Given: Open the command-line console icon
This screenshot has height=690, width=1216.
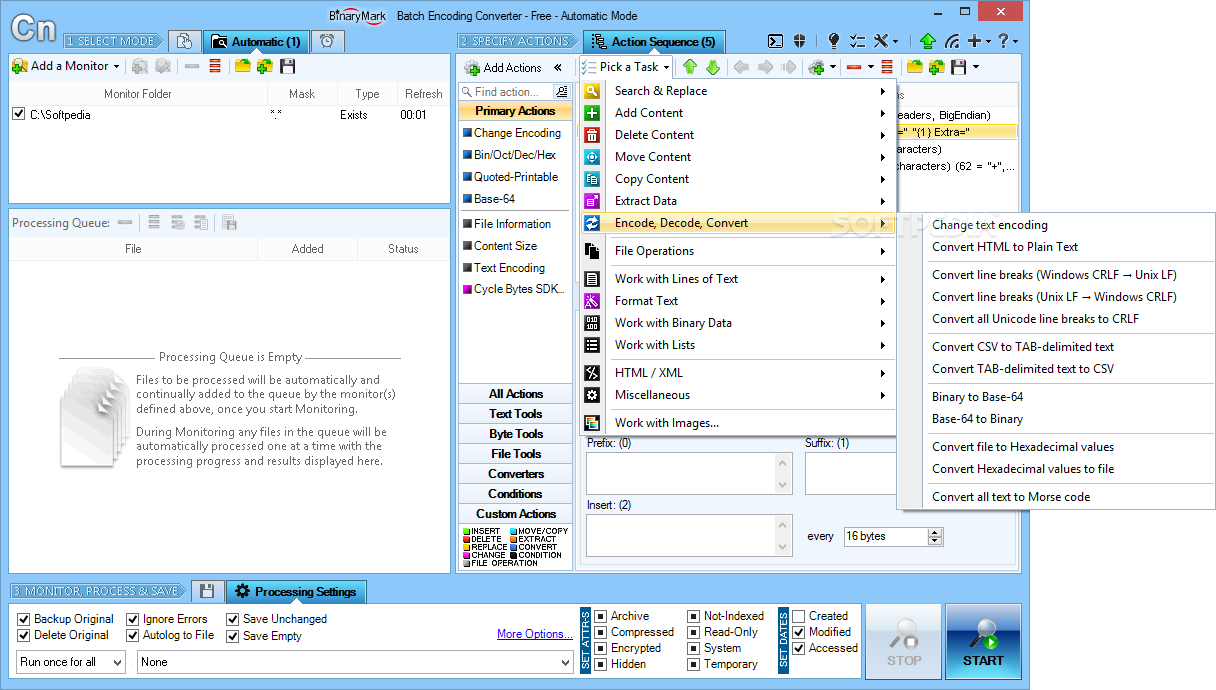Looking at the screenshot, I should 775,41.
